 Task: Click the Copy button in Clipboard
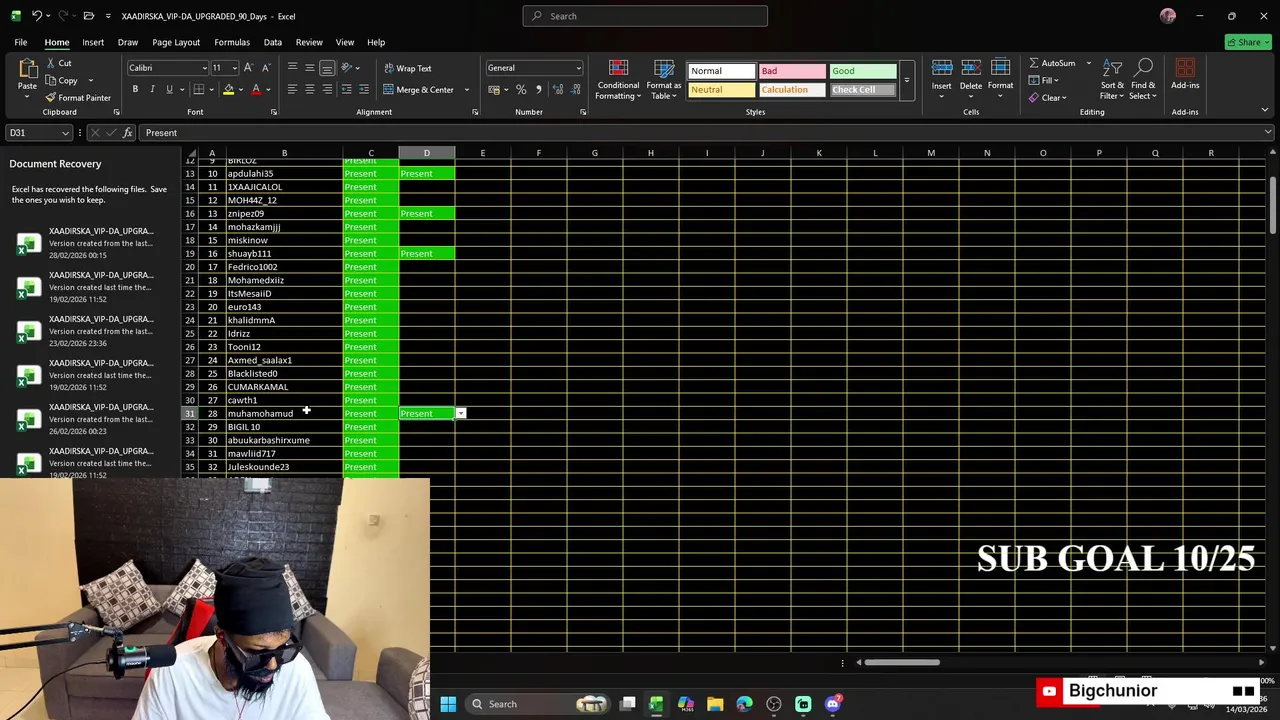click(61, 80)
